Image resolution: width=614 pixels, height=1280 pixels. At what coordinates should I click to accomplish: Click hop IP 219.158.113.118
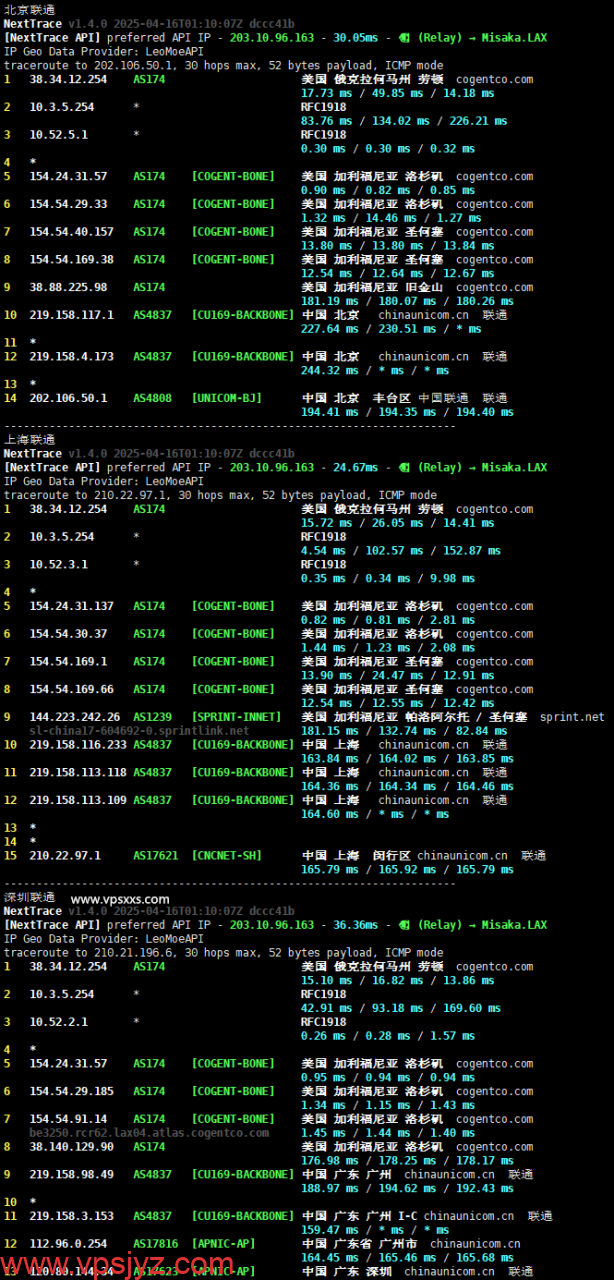78,772
